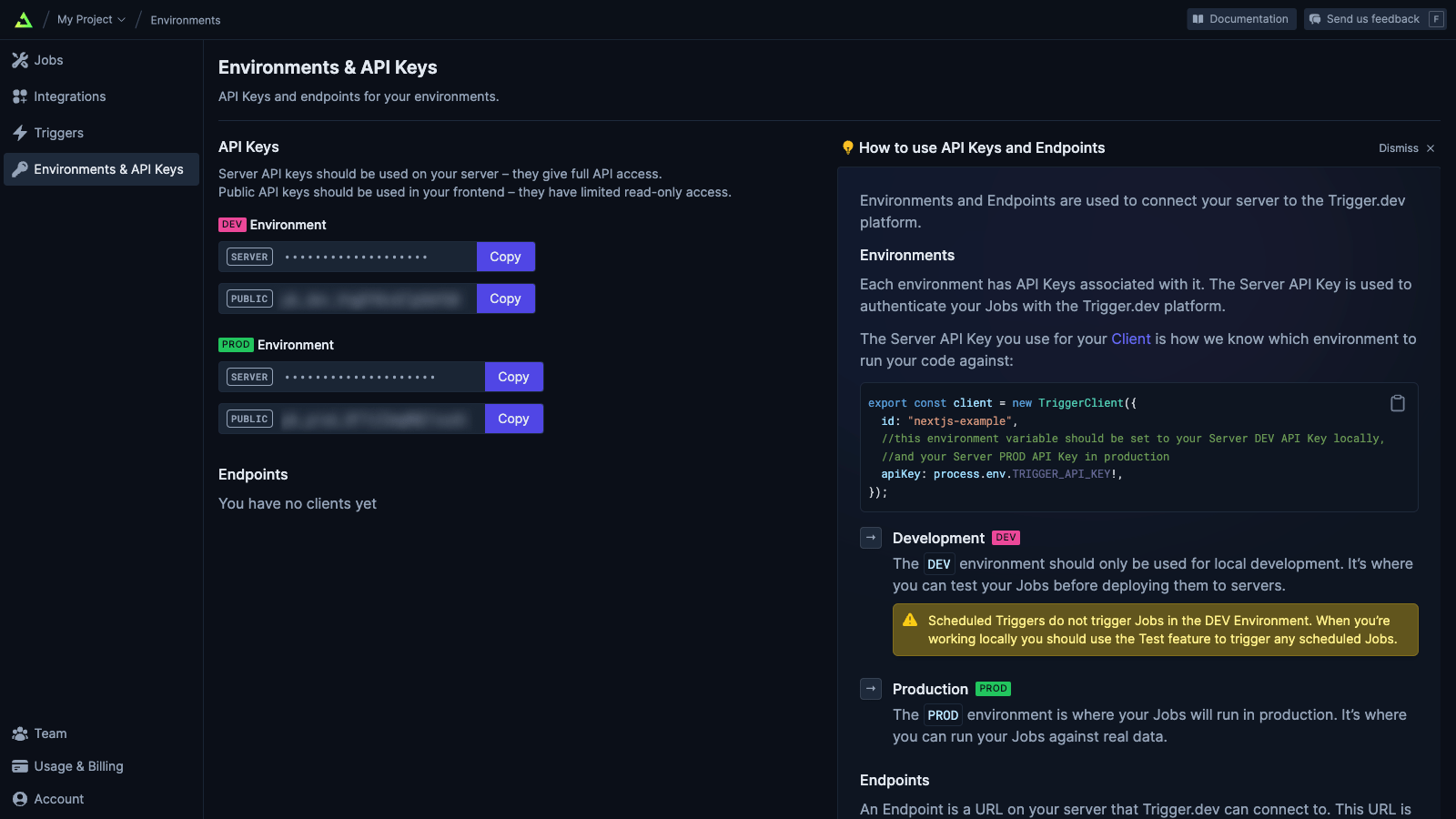
Task: Click TRIGGER_API_KEY in the code snippet
Action: (1061, 474)
